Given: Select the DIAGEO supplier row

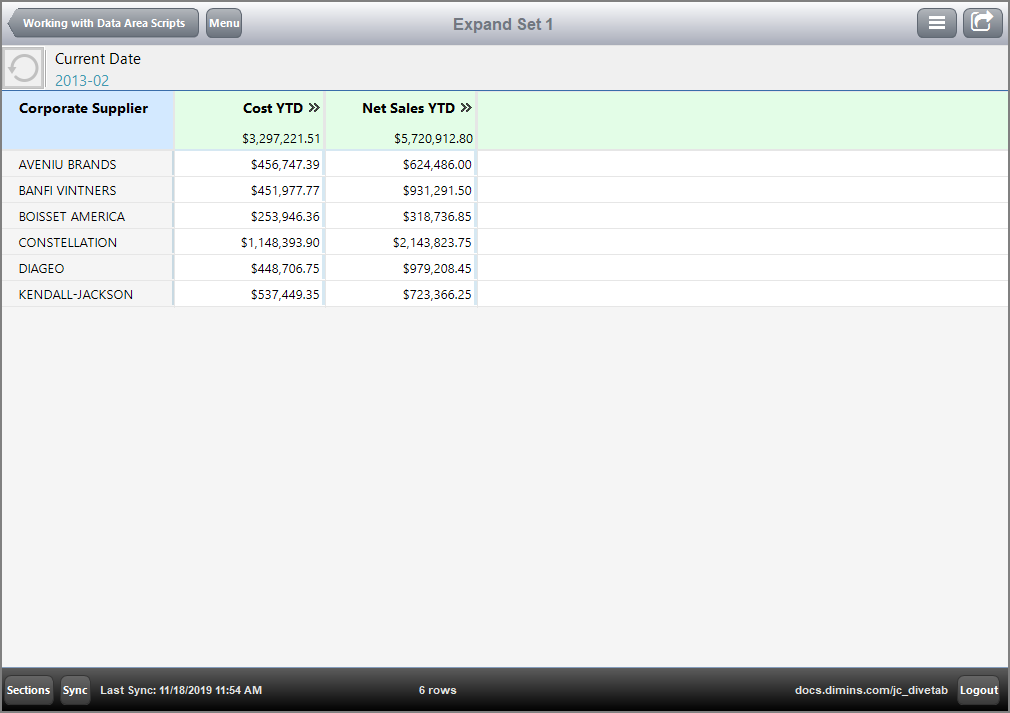Looking at the screenshot, I should (41, 268).
